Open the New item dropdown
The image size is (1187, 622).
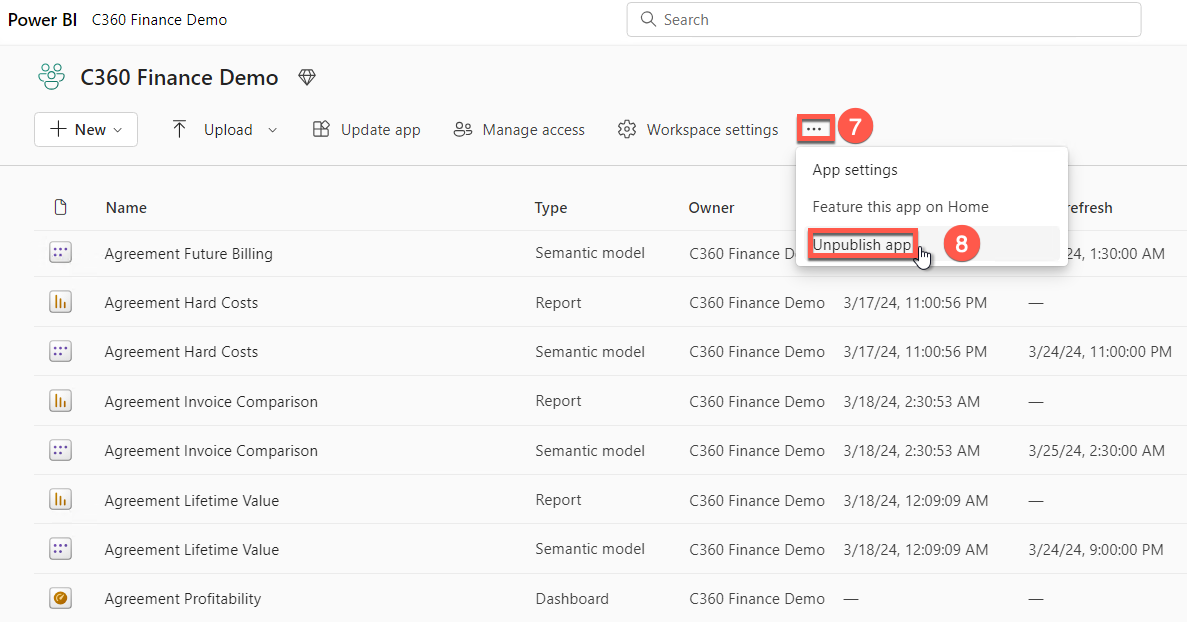[86, 130]
